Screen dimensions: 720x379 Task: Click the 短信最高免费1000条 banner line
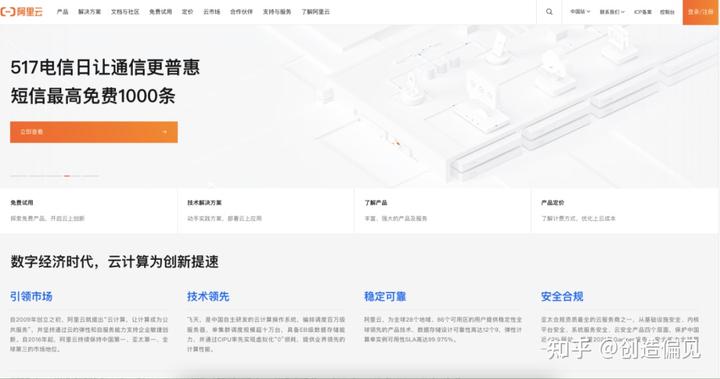click(x=93, y=96)
